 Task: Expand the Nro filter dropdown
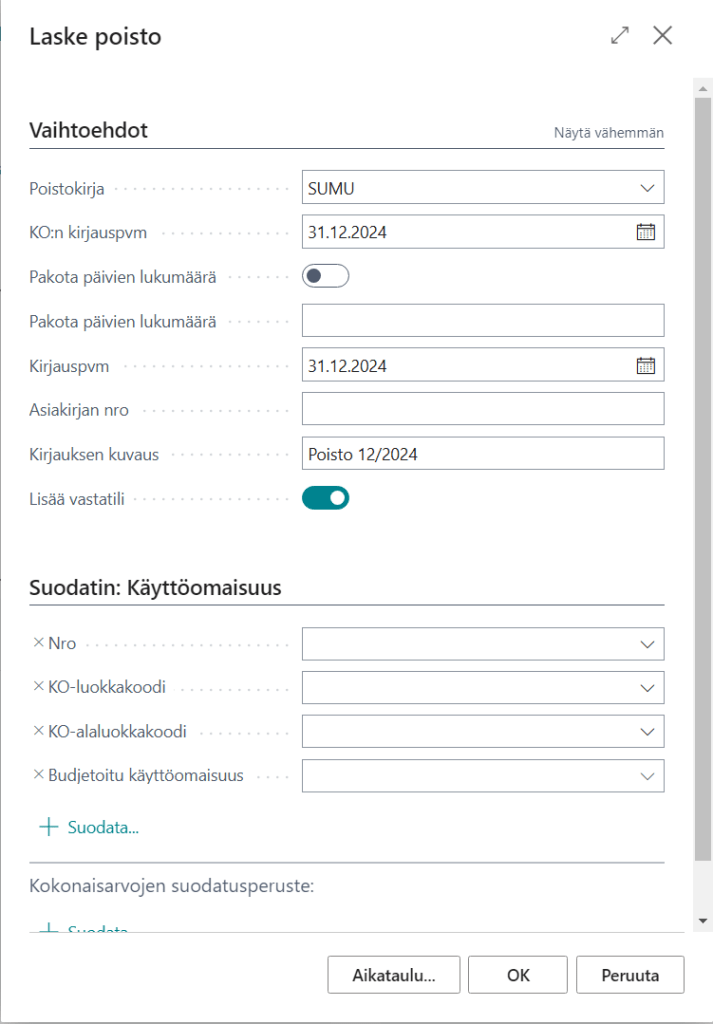[647, 644]
